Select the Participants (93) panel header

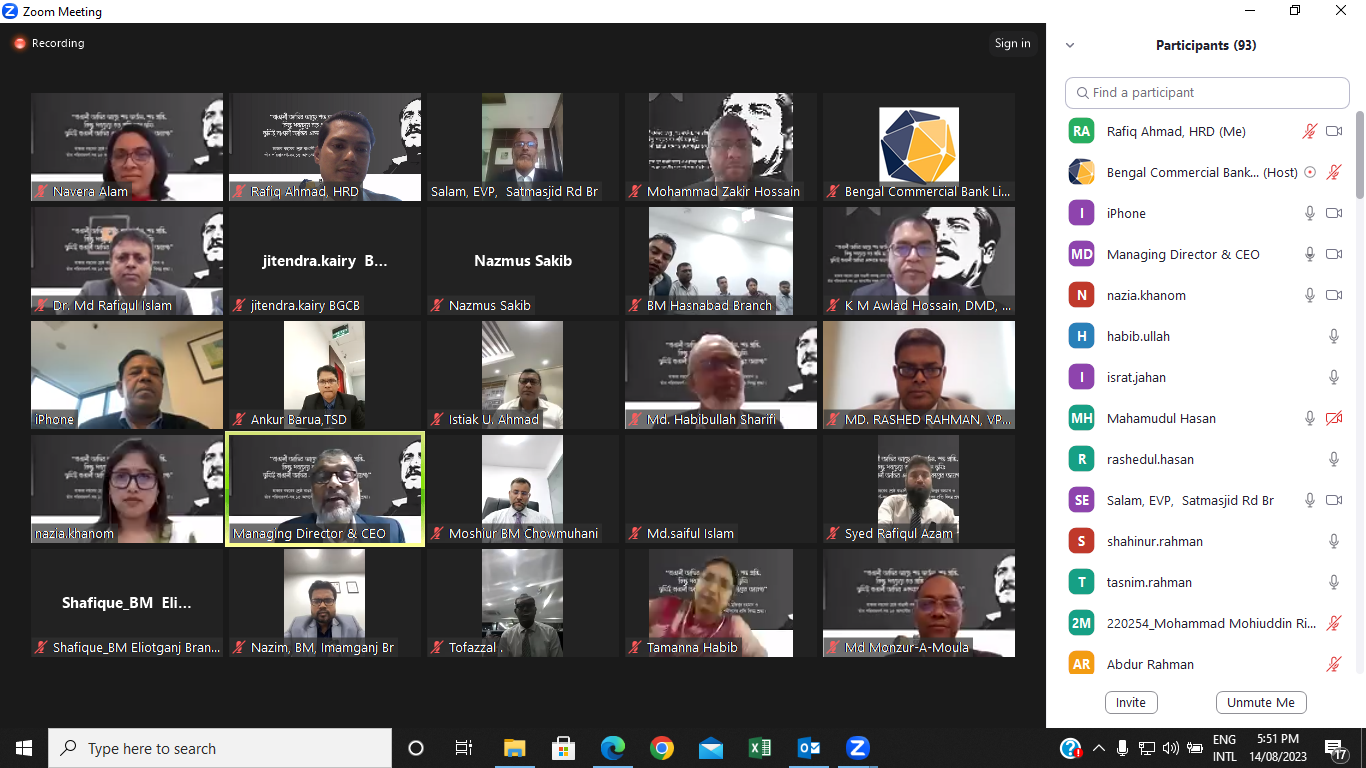point(1205,45)
